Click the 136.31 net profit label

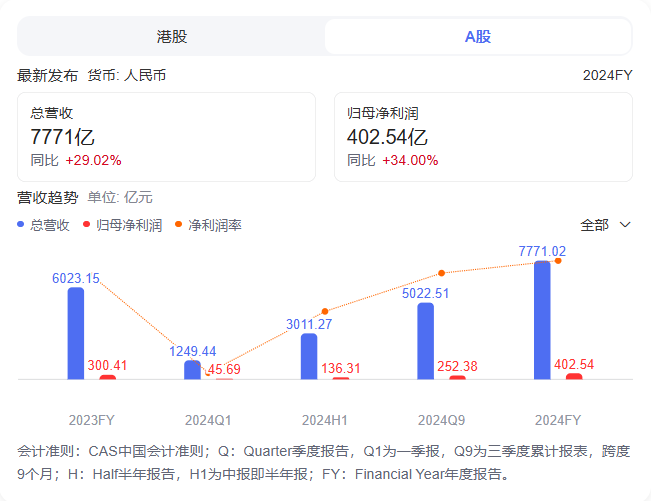pos(341,368)
